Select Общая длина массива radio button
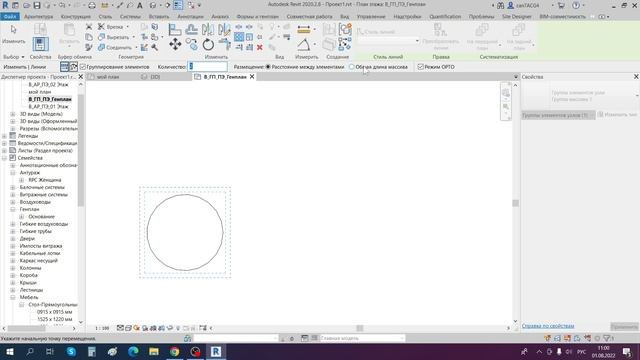 [351, 67]
